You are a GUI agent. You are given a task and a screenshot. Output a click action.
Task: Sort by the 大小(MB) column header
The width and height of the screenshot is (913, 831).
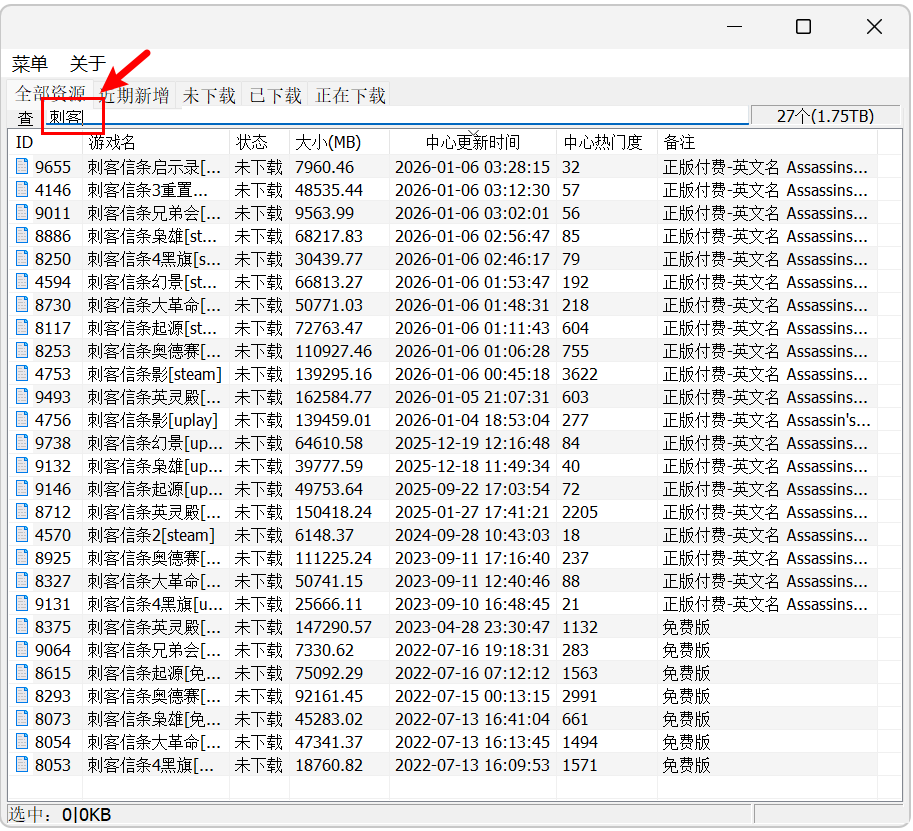click(x=339, y=142)
